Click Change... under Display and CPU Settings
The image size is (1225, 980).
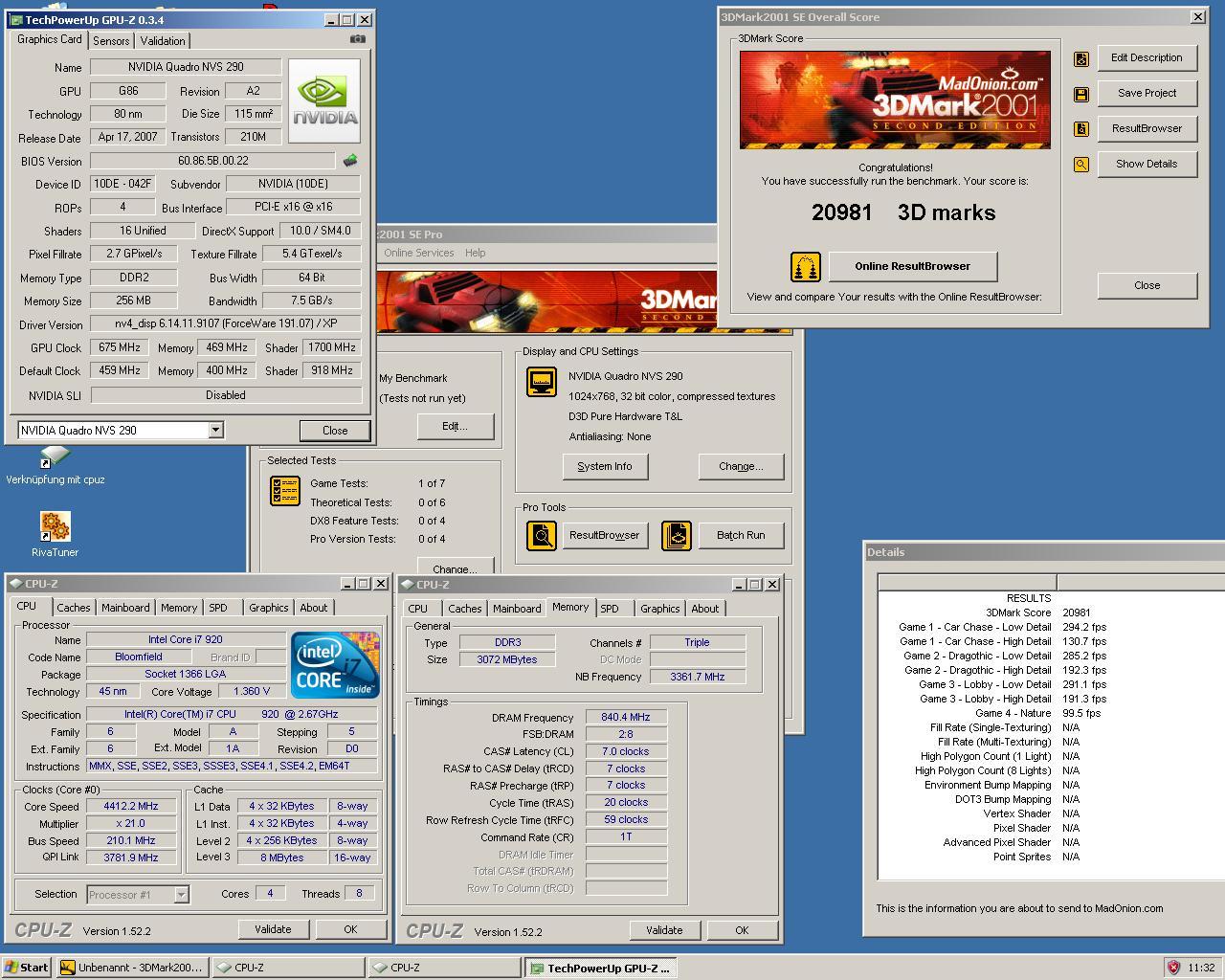click(x=741, y=466)
